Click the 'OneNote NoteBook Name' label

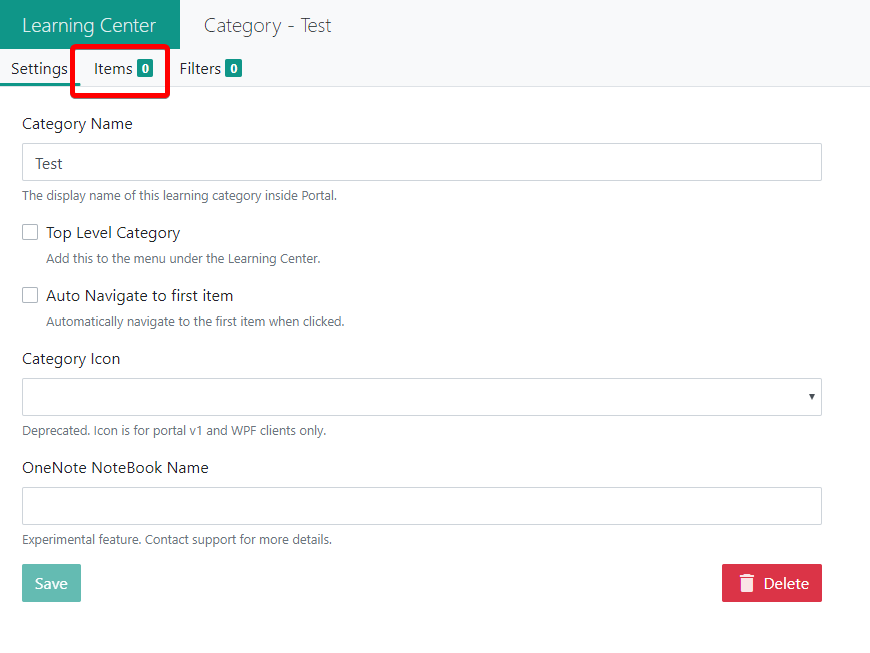115,468
